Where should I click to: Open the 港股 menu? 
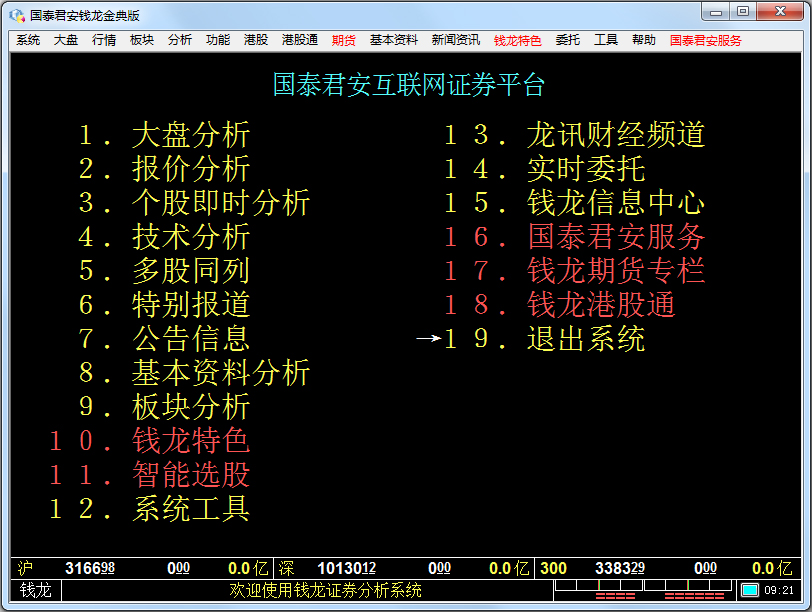[x=256, y=40]
